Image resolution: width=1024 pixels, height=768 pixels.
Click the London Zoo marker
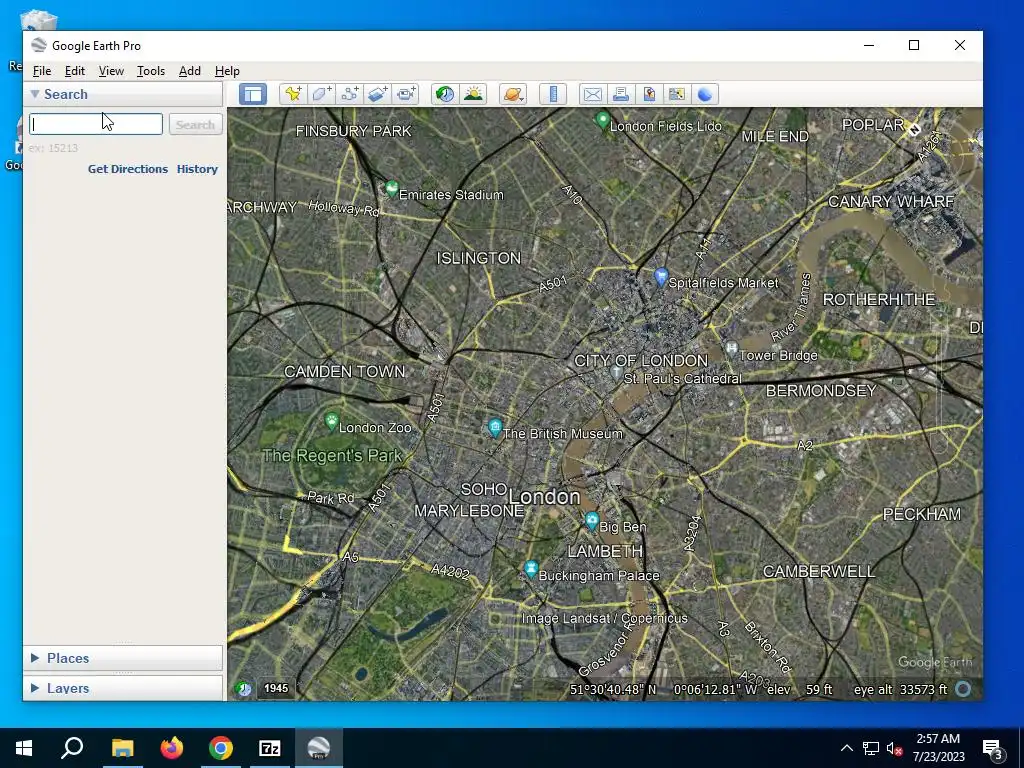coord(331,423)
